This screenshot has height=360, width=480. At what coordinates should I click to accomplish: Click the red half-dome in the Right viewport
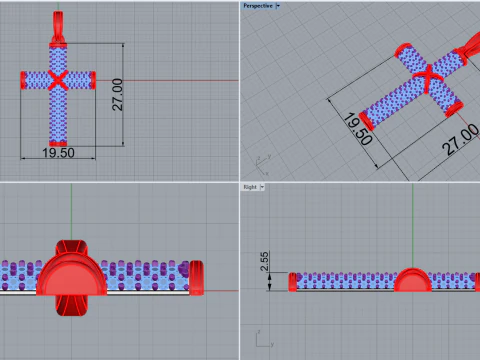tap(413, 280)
